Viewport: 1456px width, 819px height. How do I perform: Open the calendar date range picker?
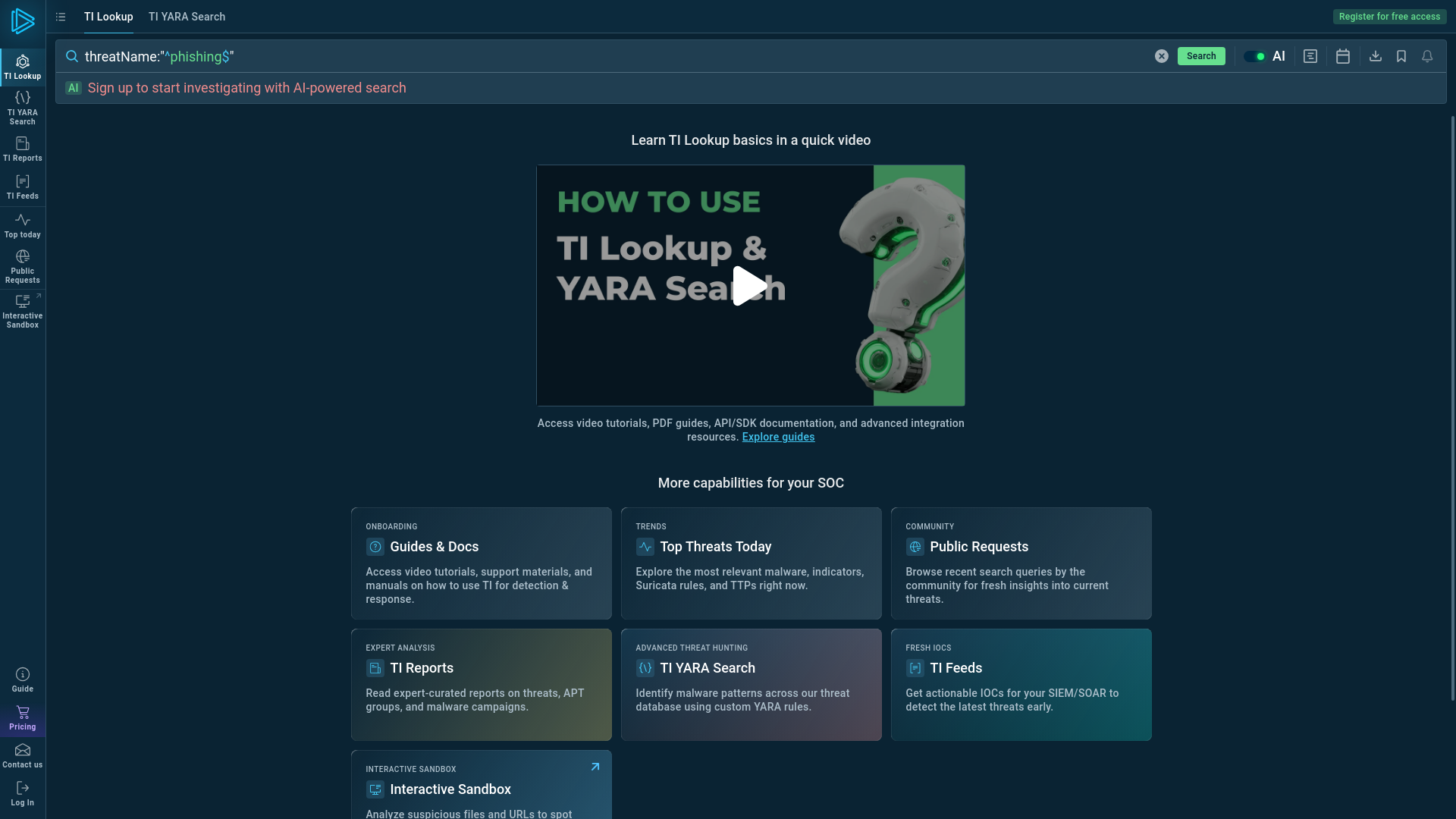1342,56
